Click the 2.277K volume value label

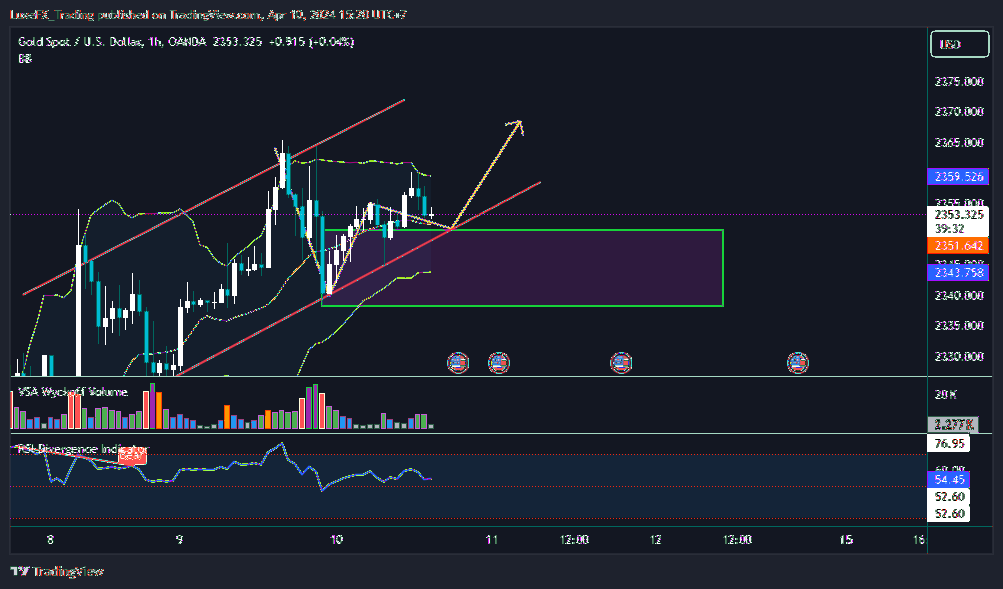(x=952, y=424)
